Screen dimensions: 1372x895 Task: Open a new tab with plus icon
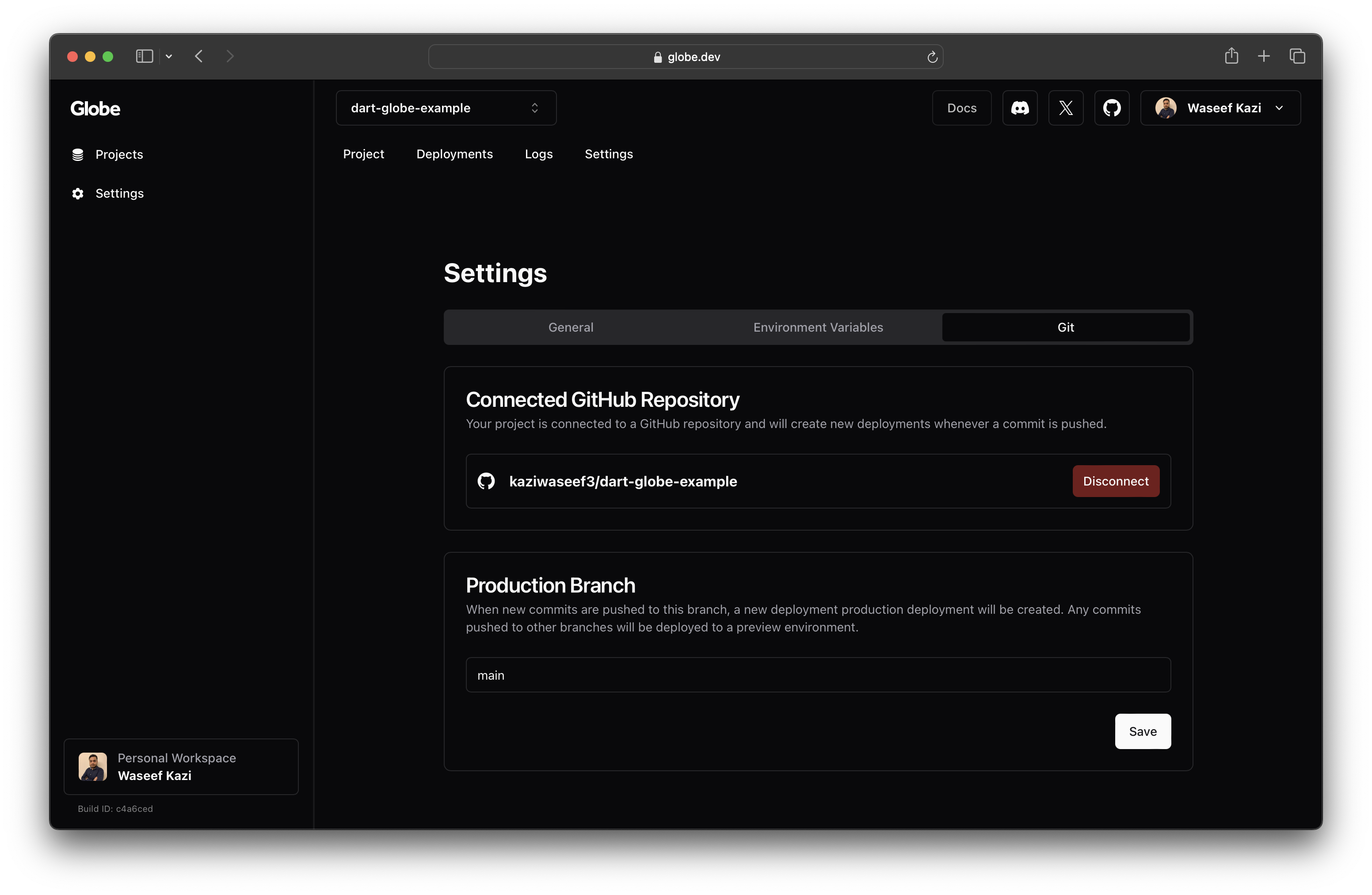coord(1264,56)
